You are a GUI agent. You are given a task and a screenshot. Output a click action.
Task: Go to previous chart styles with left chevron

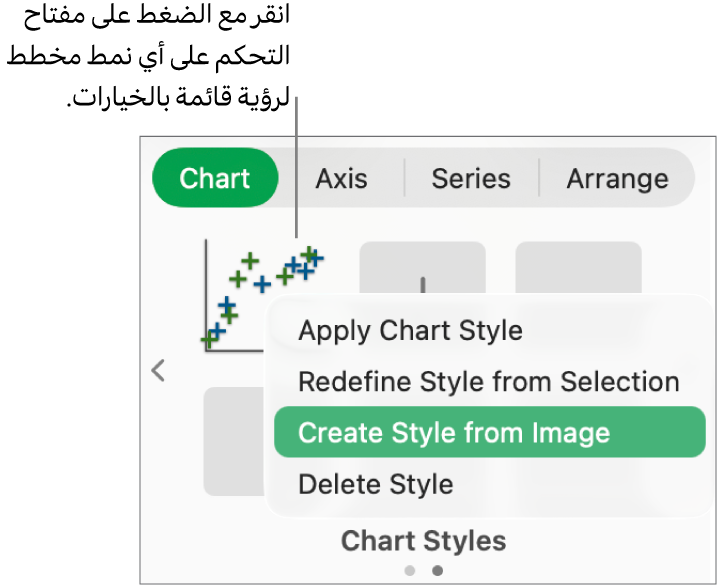point(158,371)
